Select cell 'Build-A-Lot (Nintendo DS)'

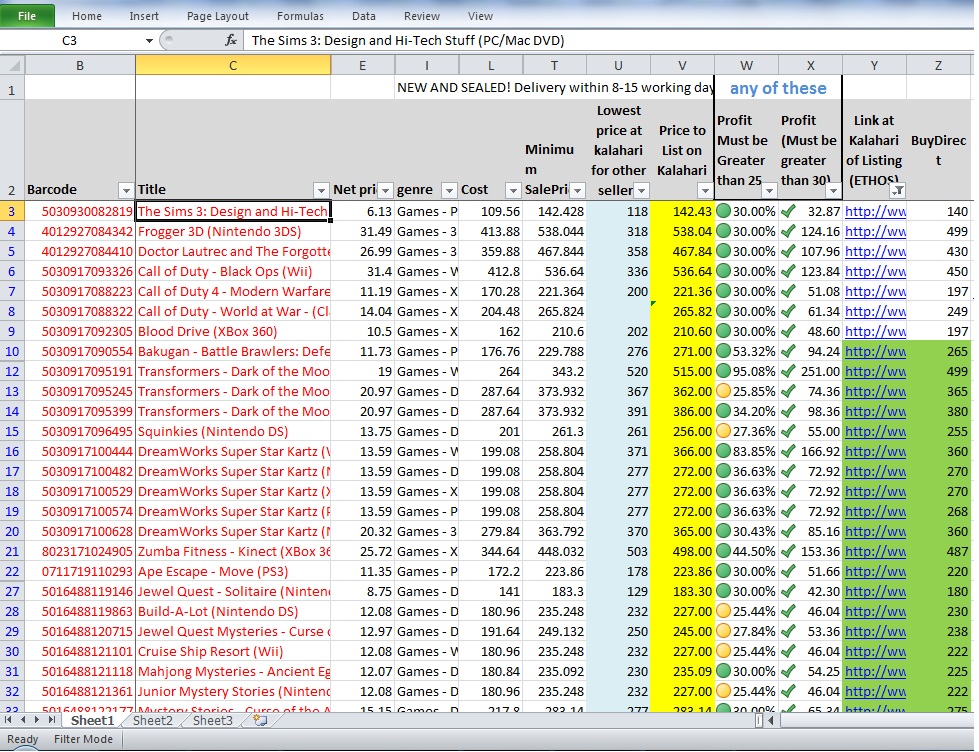coord(233,611)
